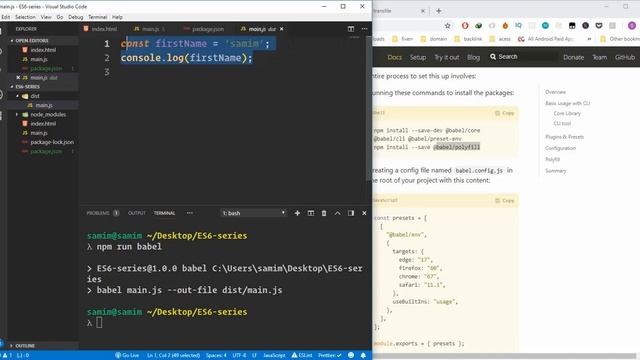640x360 pixels.
Task: Change encoding via UTF-8 status item
Action: (x=240, y=356)
